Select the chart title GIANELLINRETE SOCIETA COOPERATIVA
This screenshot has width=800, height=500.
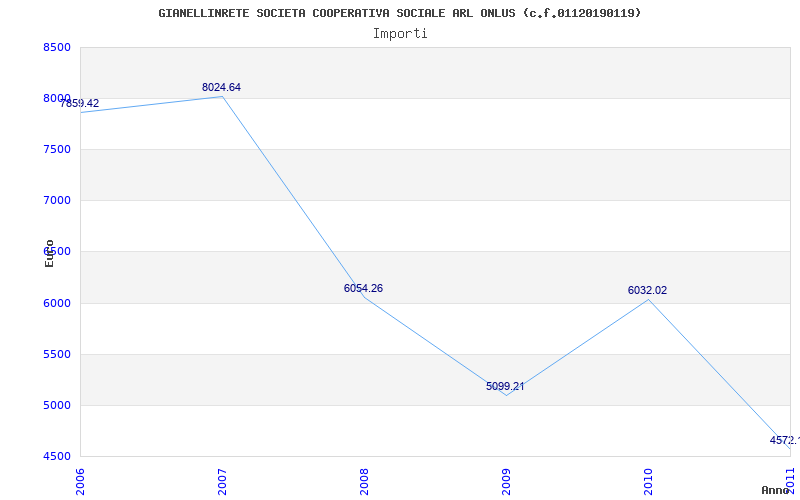coord(399,13)
